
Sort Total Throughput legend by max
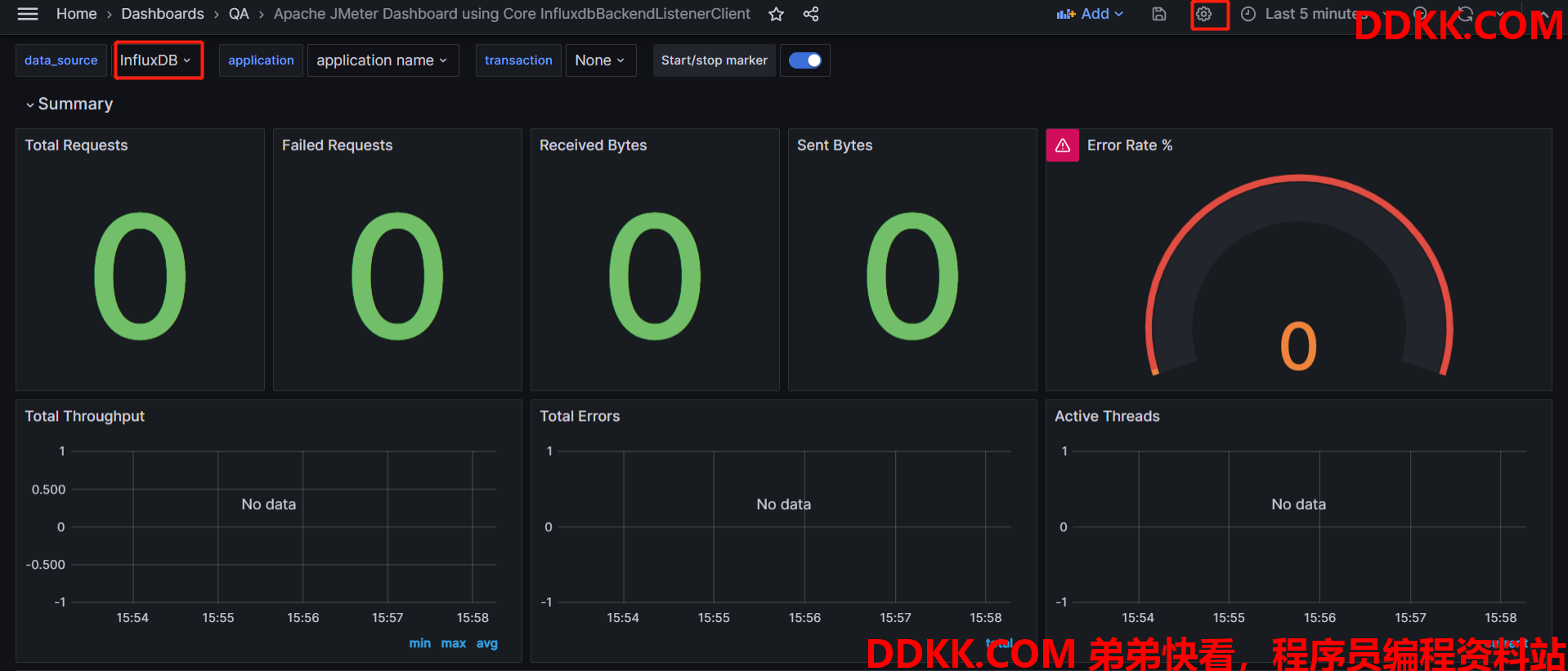tap(454, 644)
